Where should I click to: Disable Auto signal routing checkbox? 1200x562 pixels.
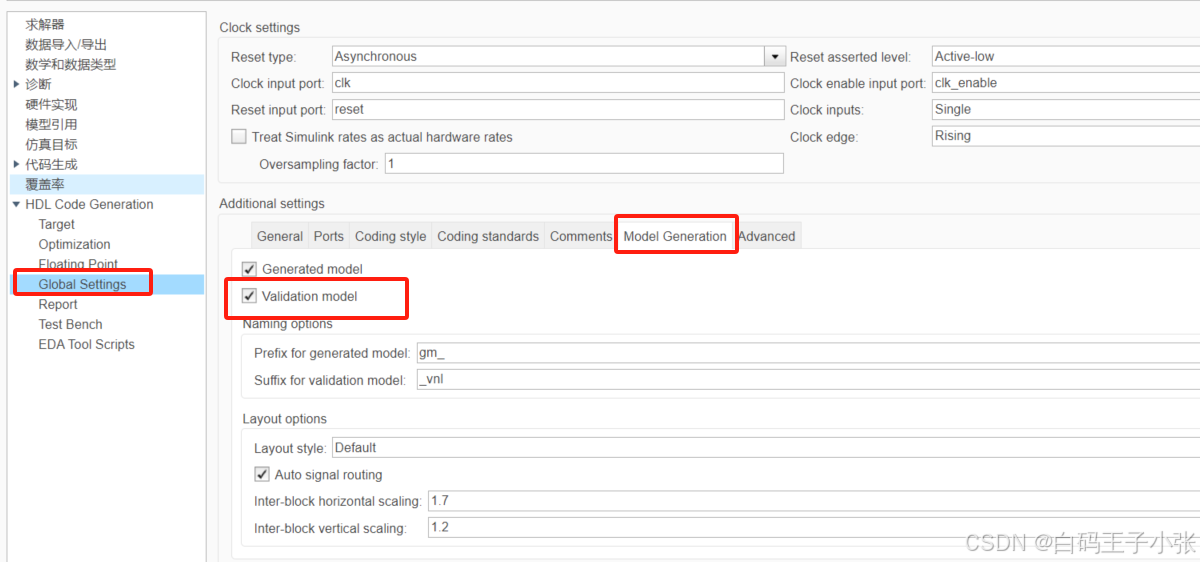pos(262,475)
